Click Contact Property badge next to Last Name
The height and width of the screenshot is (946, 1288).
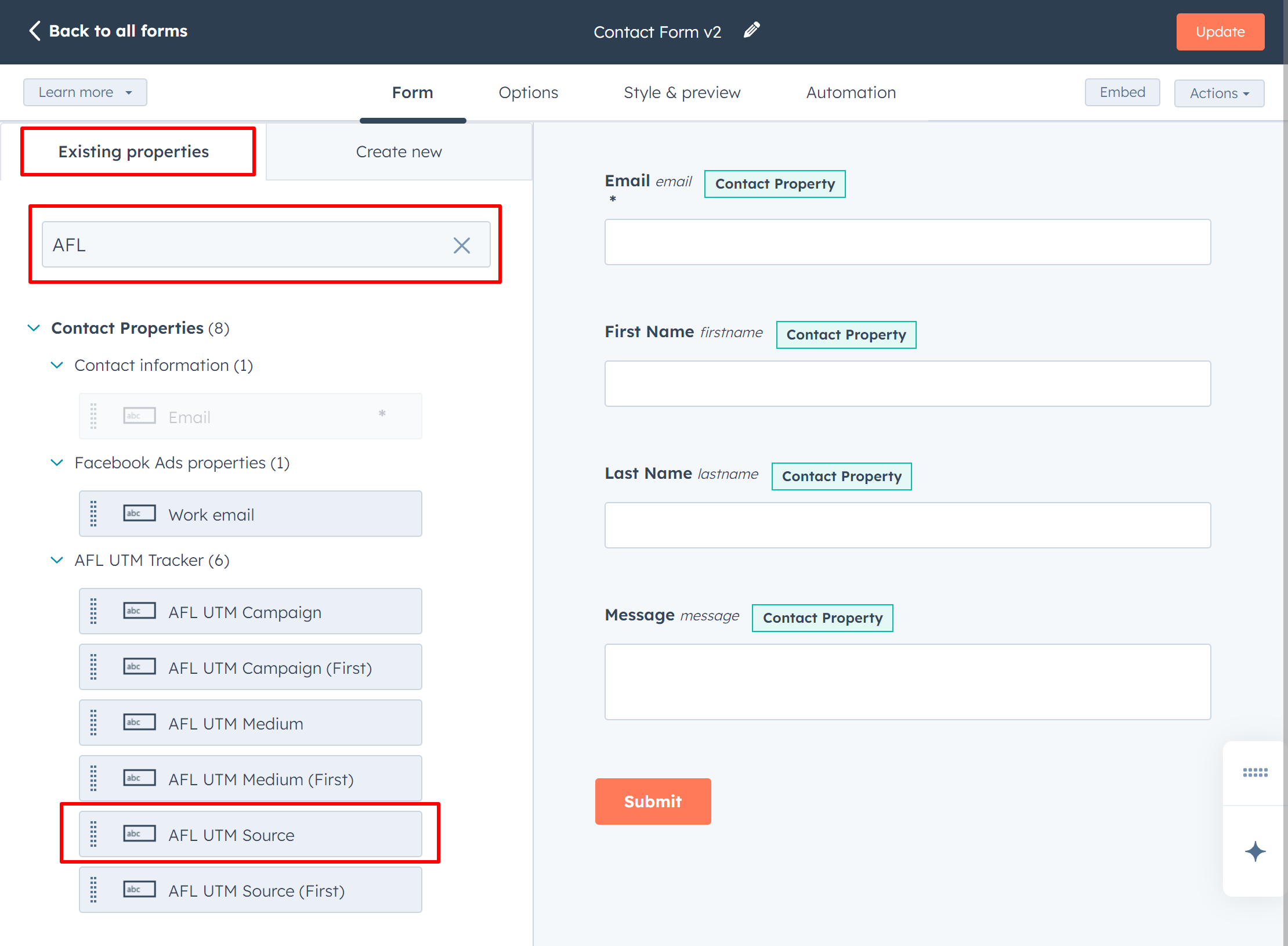tap(841, 476)
